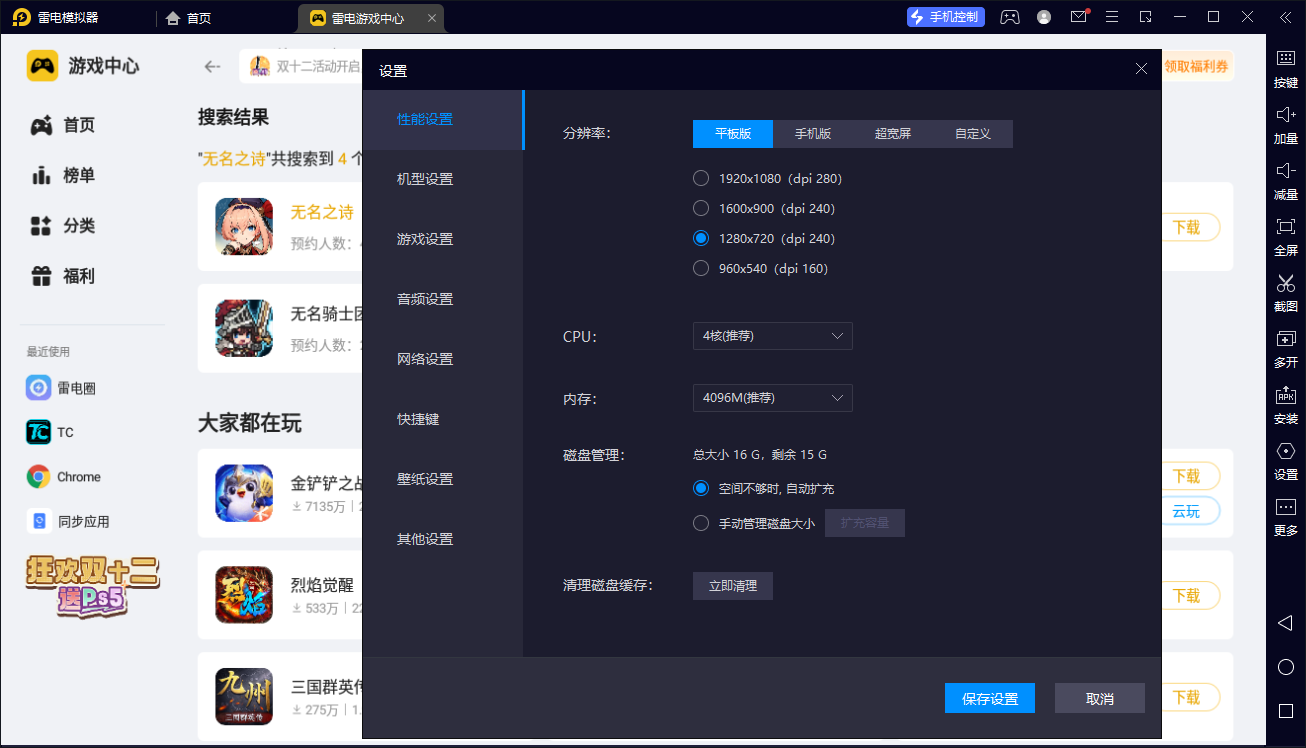Open 网络设置 in settings sidebar
The image size is (1306, 748).
[425, 359]
